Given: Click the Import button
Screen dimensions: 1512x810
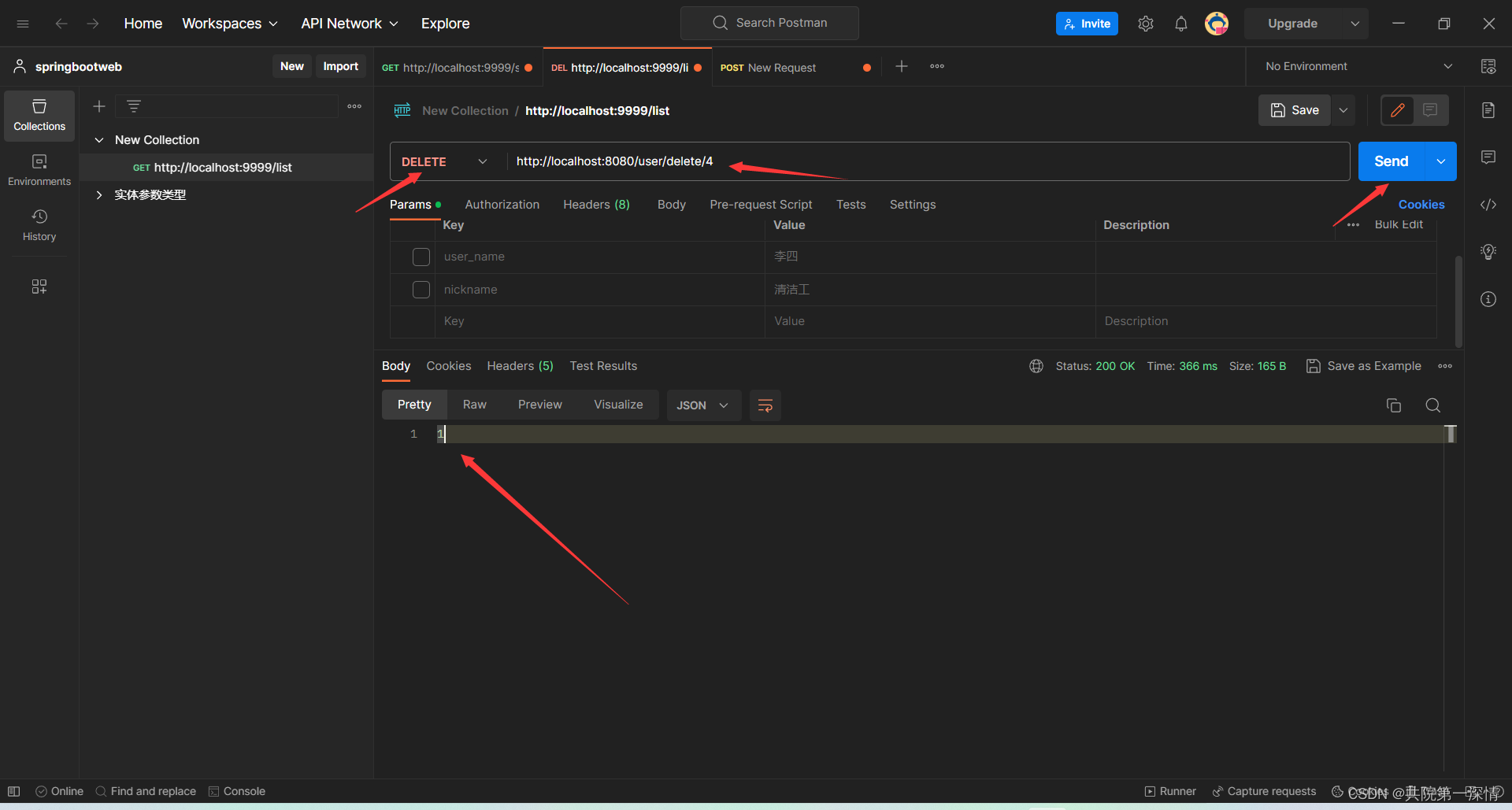Looking at the screenshot, I should 340,67.
